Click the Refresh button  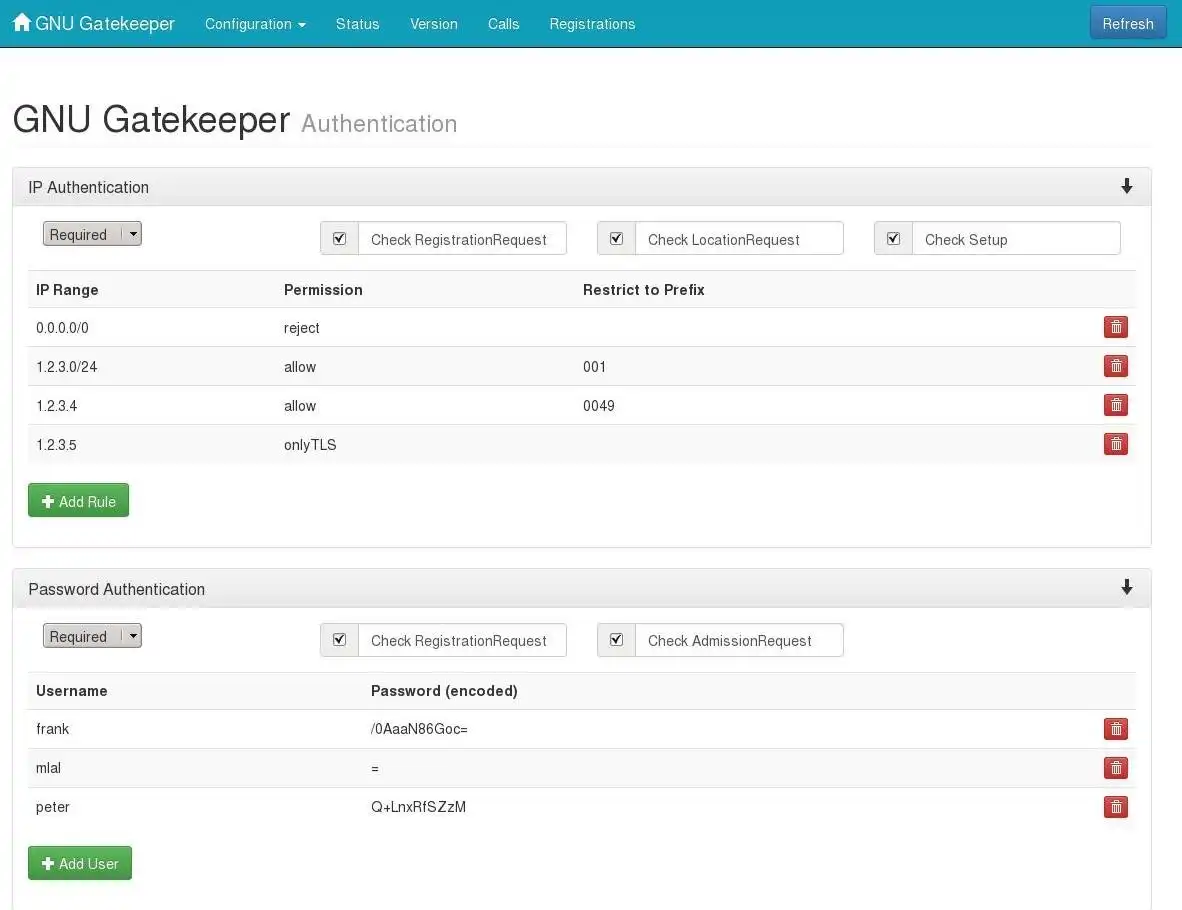(x=1128, y=23)
